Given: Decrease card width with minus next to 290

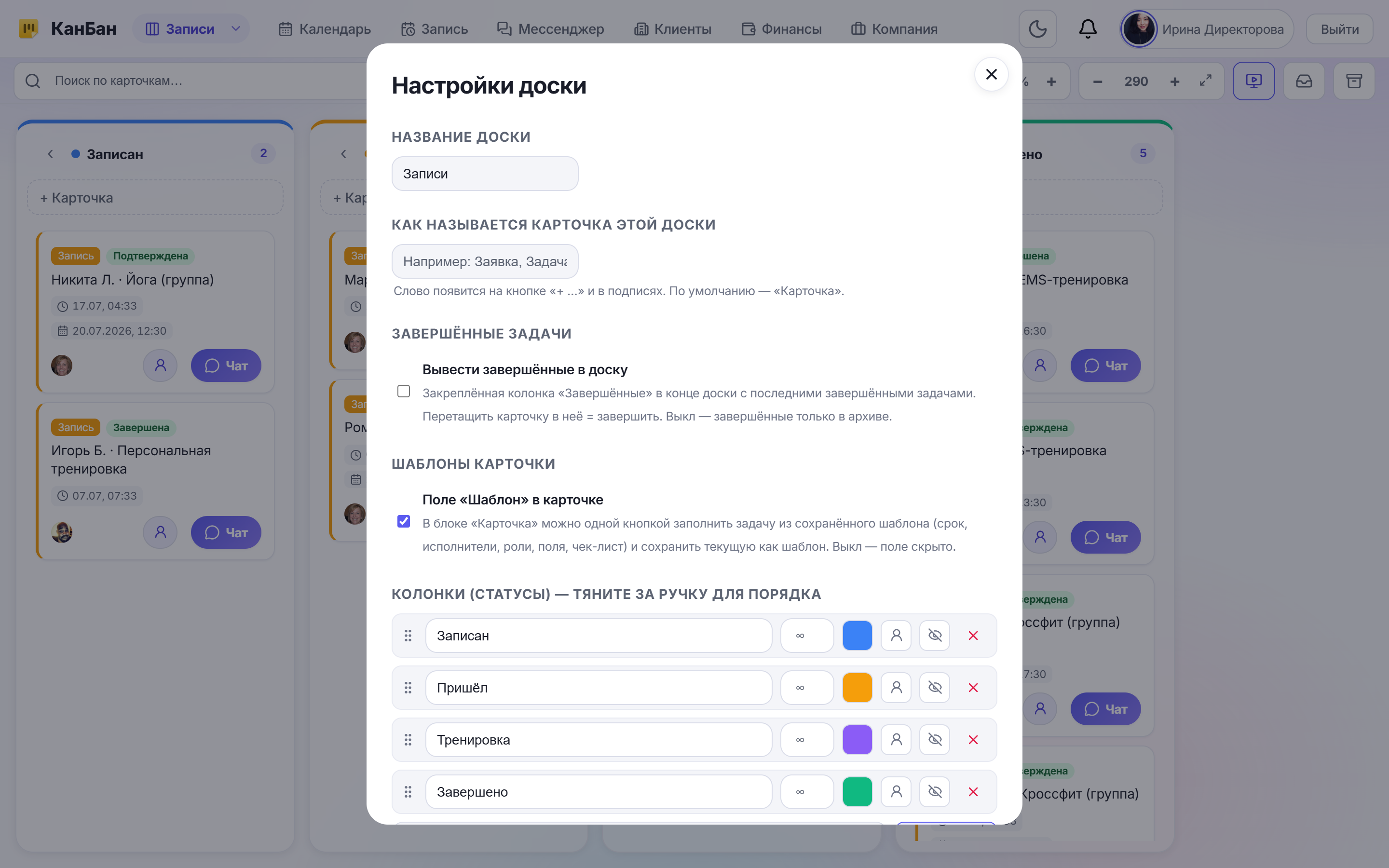Looking at the screenshot, I should point(1097,81).
